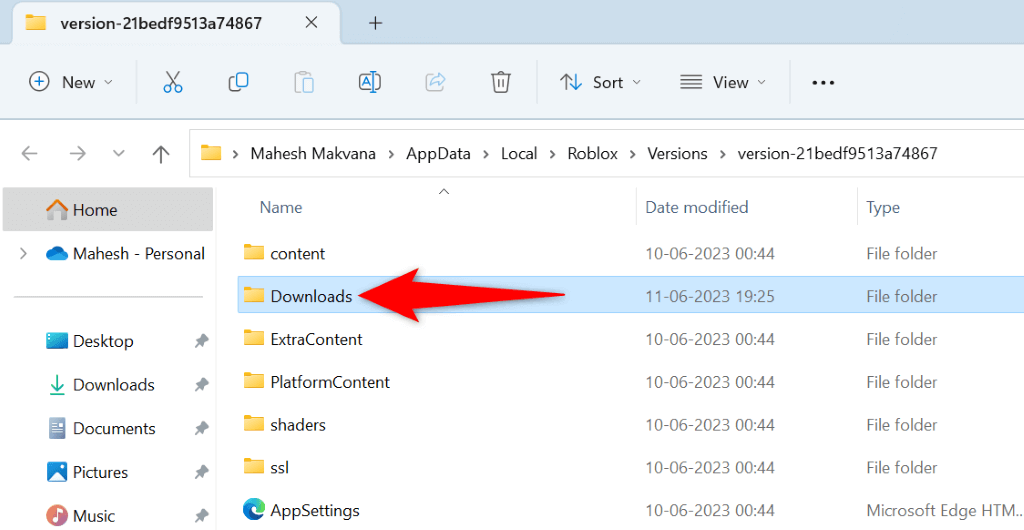Screen dimensions: 1024x530
Task: Expand the Mahesh - Personal OneDrive tree
Action: (x=23, y=254)
